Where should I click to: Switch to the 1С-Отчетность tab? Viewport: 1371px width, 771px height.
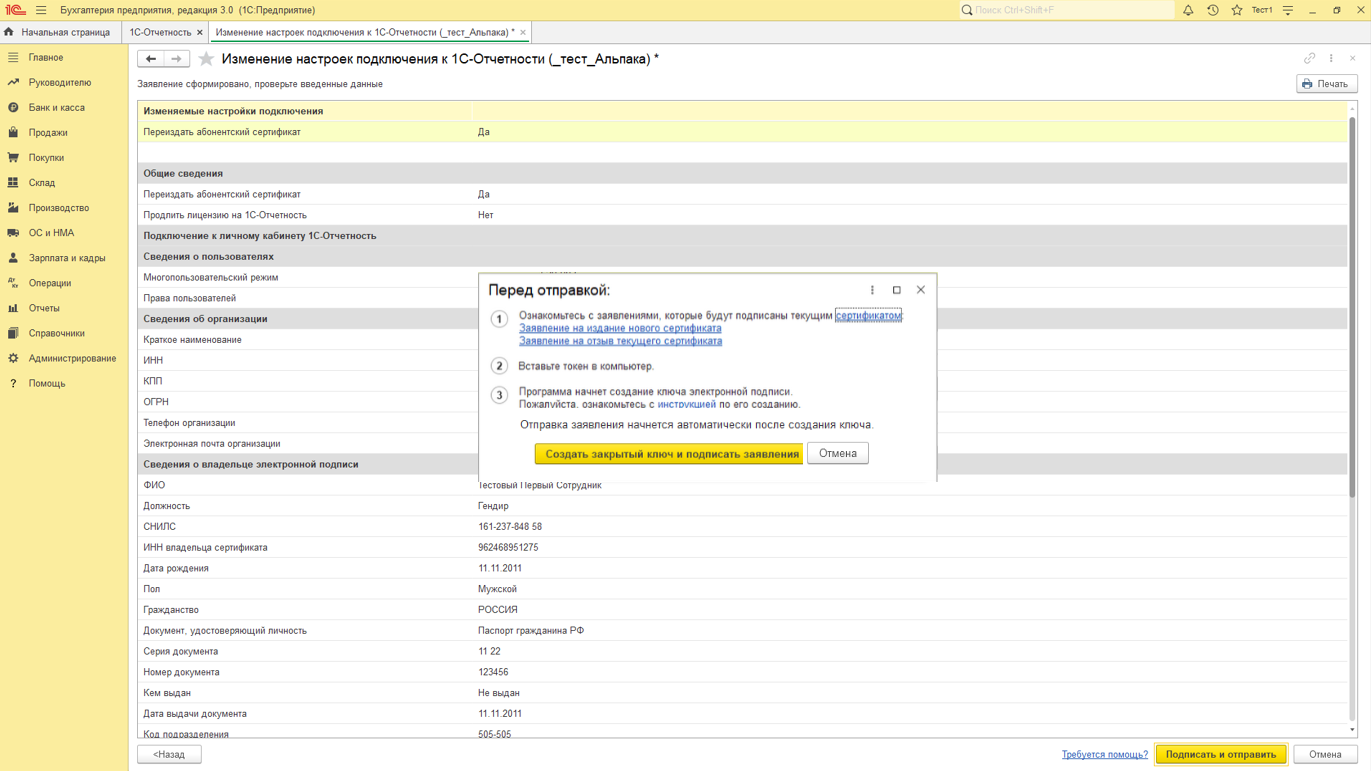click(x=160, y=32)
